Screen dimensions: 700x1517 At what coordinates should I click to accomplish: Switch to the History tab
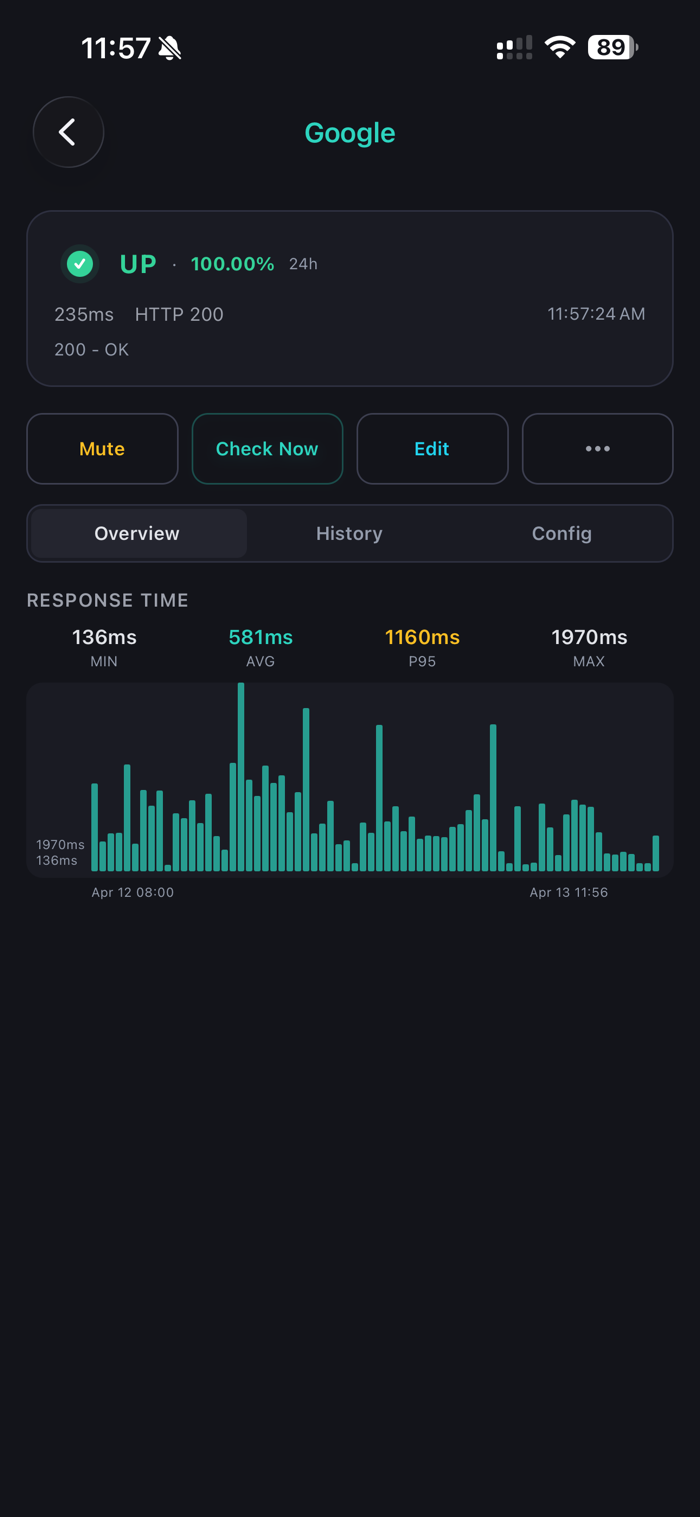[x=349, y=533]
